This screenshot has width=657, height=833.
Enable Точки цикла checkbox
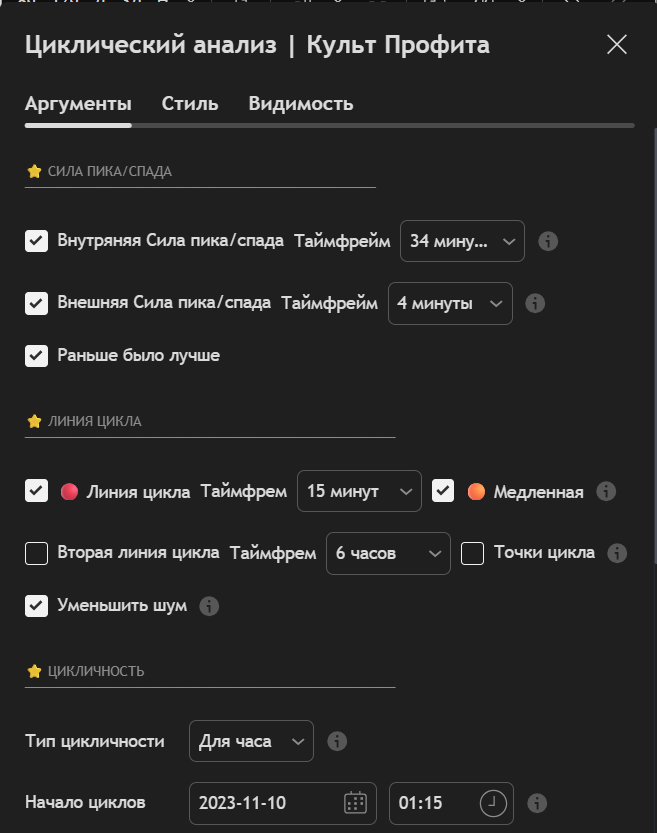coord(472,553)
